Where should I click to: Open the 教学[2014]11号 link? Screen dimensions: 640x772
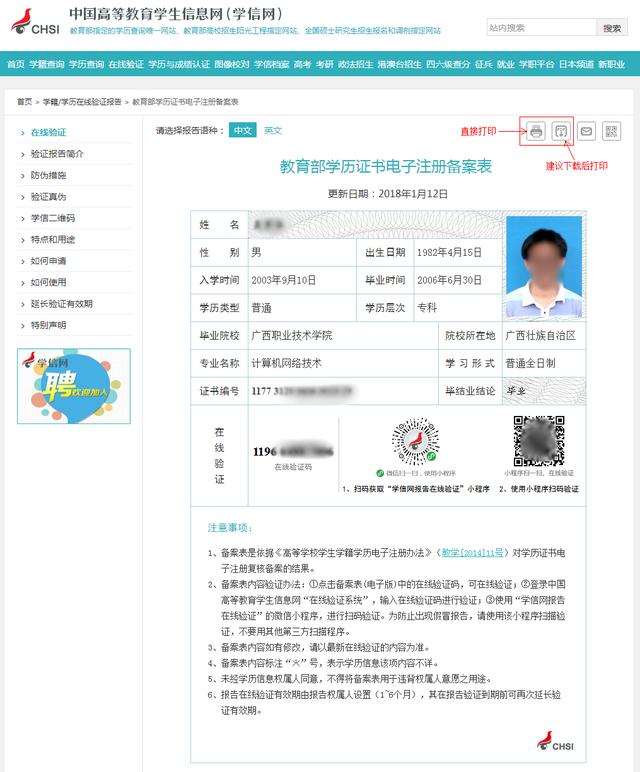pos(472,552)
